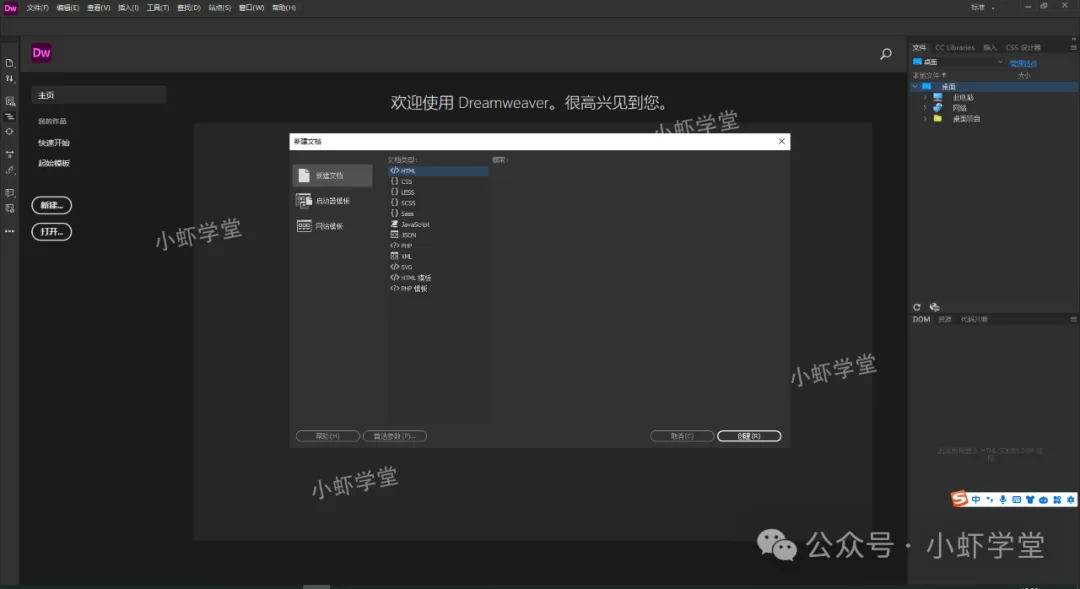Open the 标准 workspace switcher dropdown

(983, 8)
